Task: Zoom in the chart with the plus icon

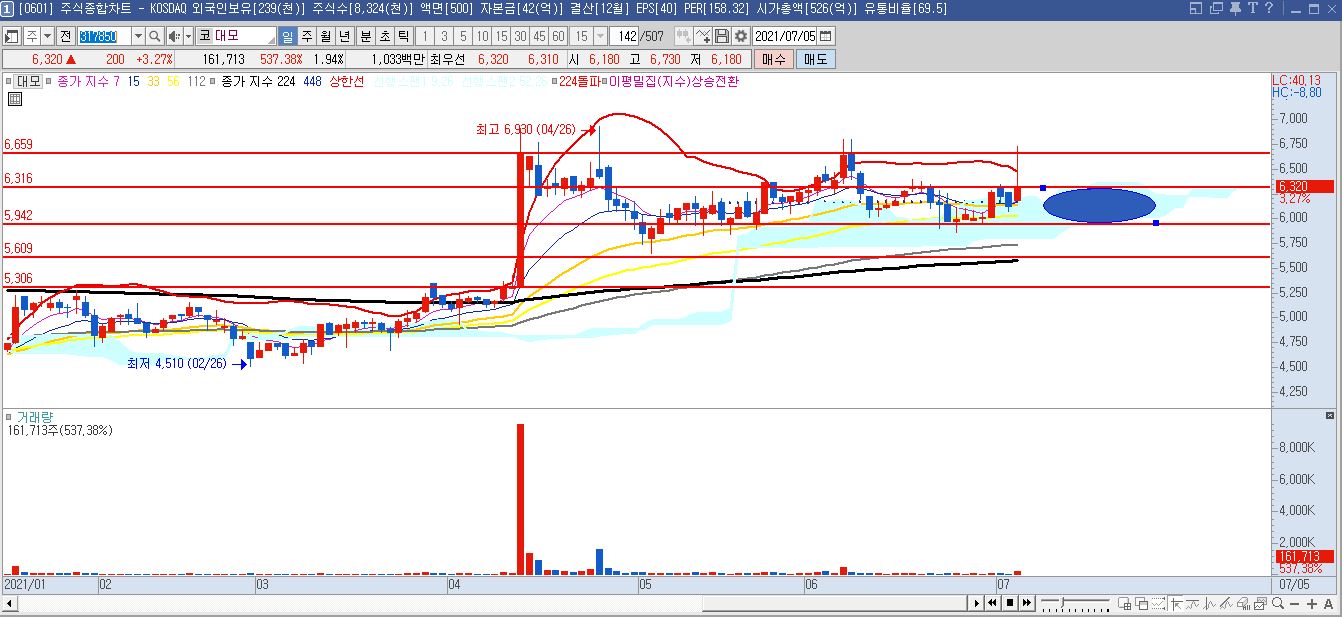Action: pyautogui.click(x=1312, y=604)
